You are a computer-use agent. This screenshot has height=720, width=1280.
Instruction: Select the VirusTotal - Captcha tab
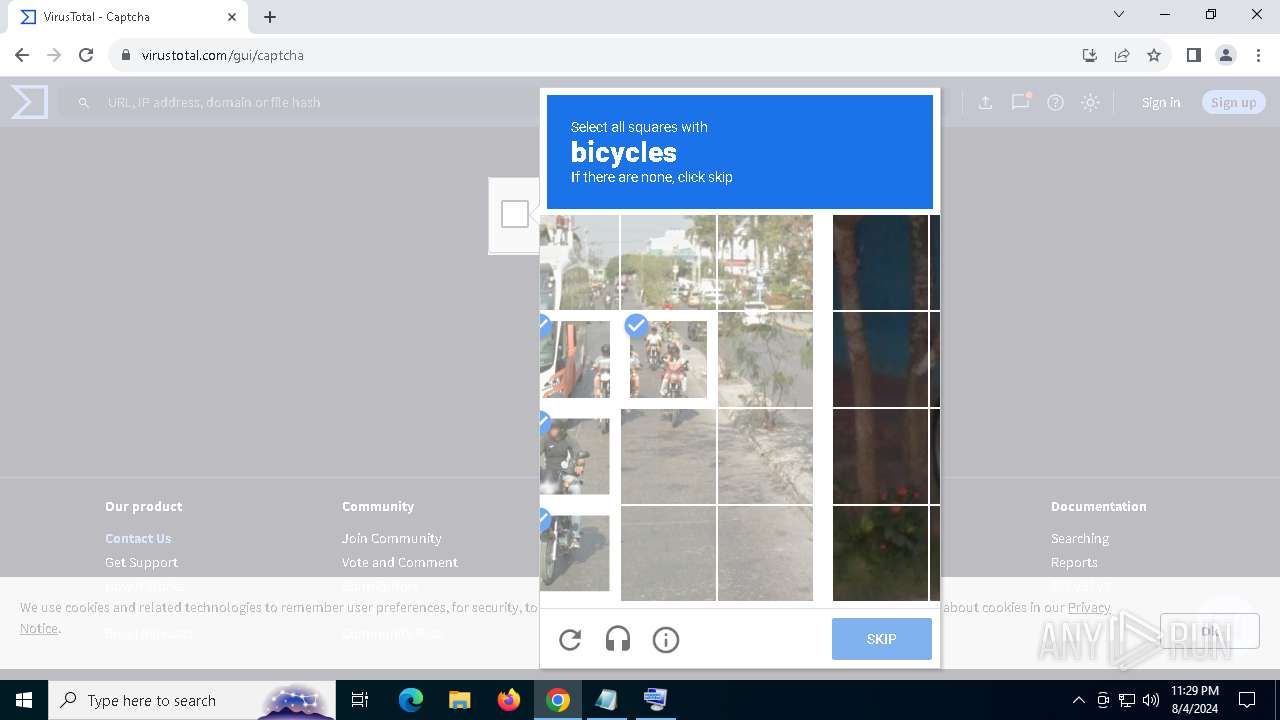tap(127, 17)
